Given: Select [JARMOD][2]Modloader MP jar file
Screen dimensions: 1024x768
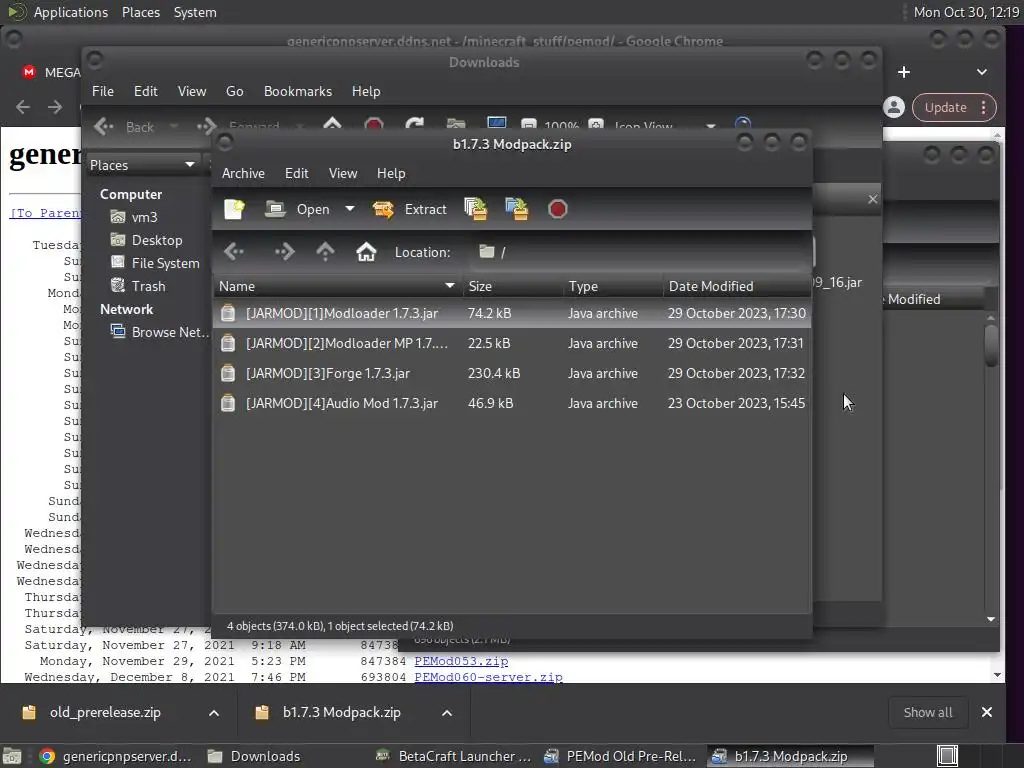Looking at the screenshot, I should click(x=512, y=344).
